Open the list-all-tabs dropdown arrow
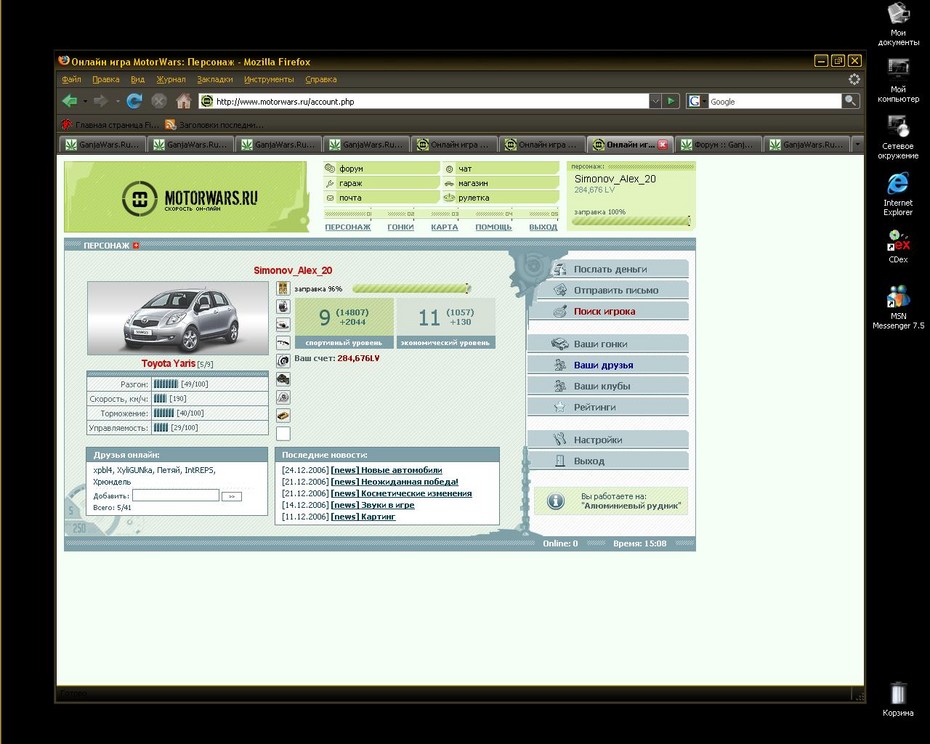Image resolution: width=930 pixels, height=744 pixels. tap(856, 144)
